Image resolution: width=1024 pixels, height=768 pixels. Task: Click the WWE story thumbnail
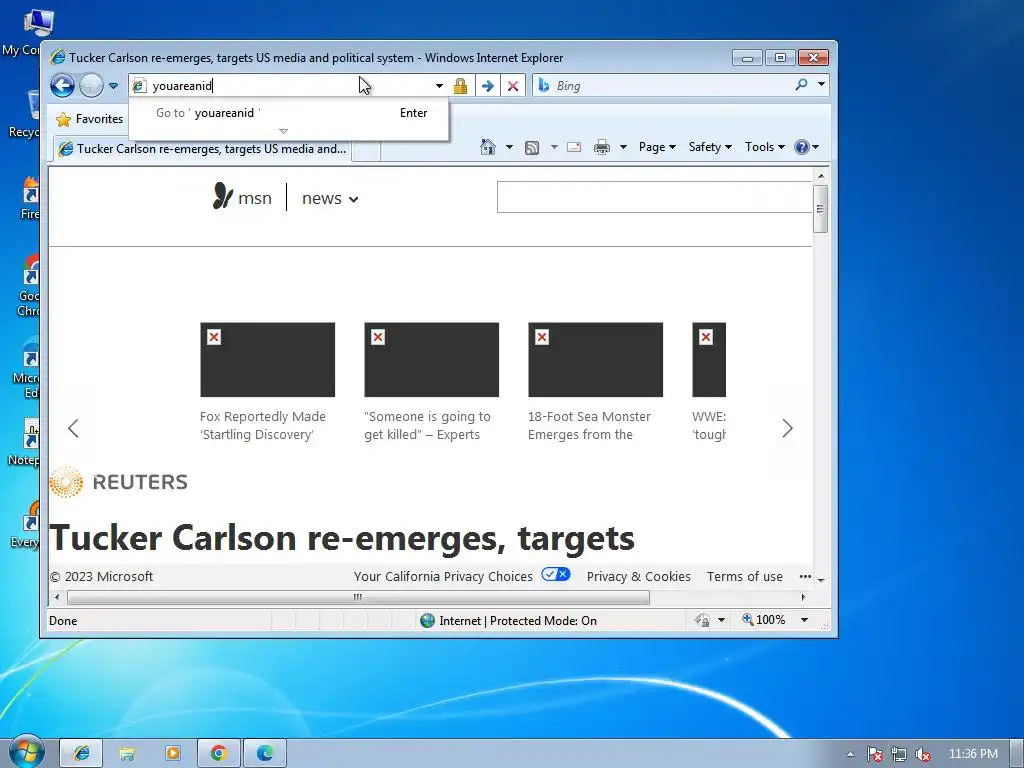point(709,359)
